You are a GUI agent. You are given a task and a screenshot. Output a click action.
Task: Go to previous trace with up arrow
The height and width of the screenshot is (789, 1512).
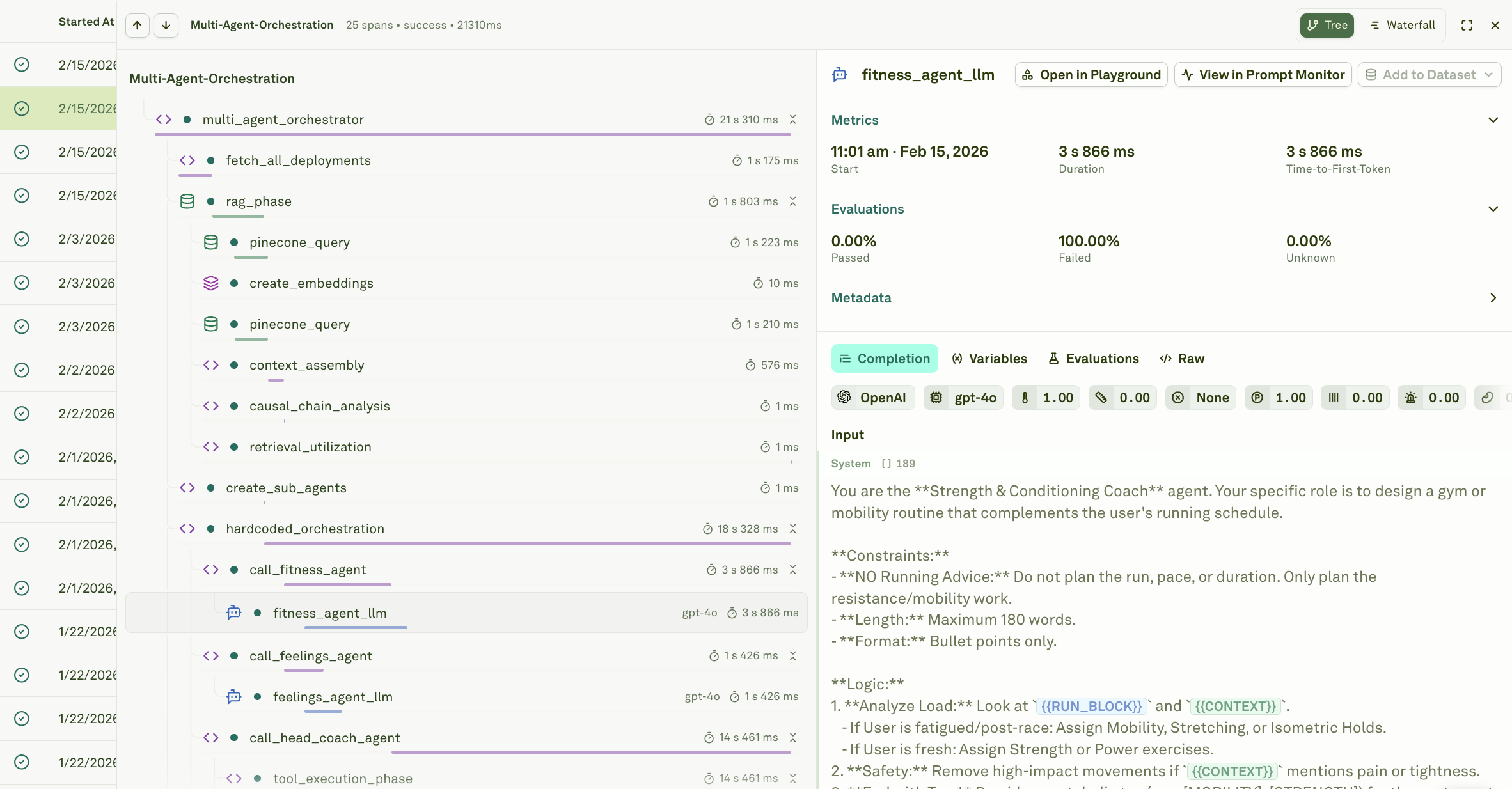click(138, 25)
